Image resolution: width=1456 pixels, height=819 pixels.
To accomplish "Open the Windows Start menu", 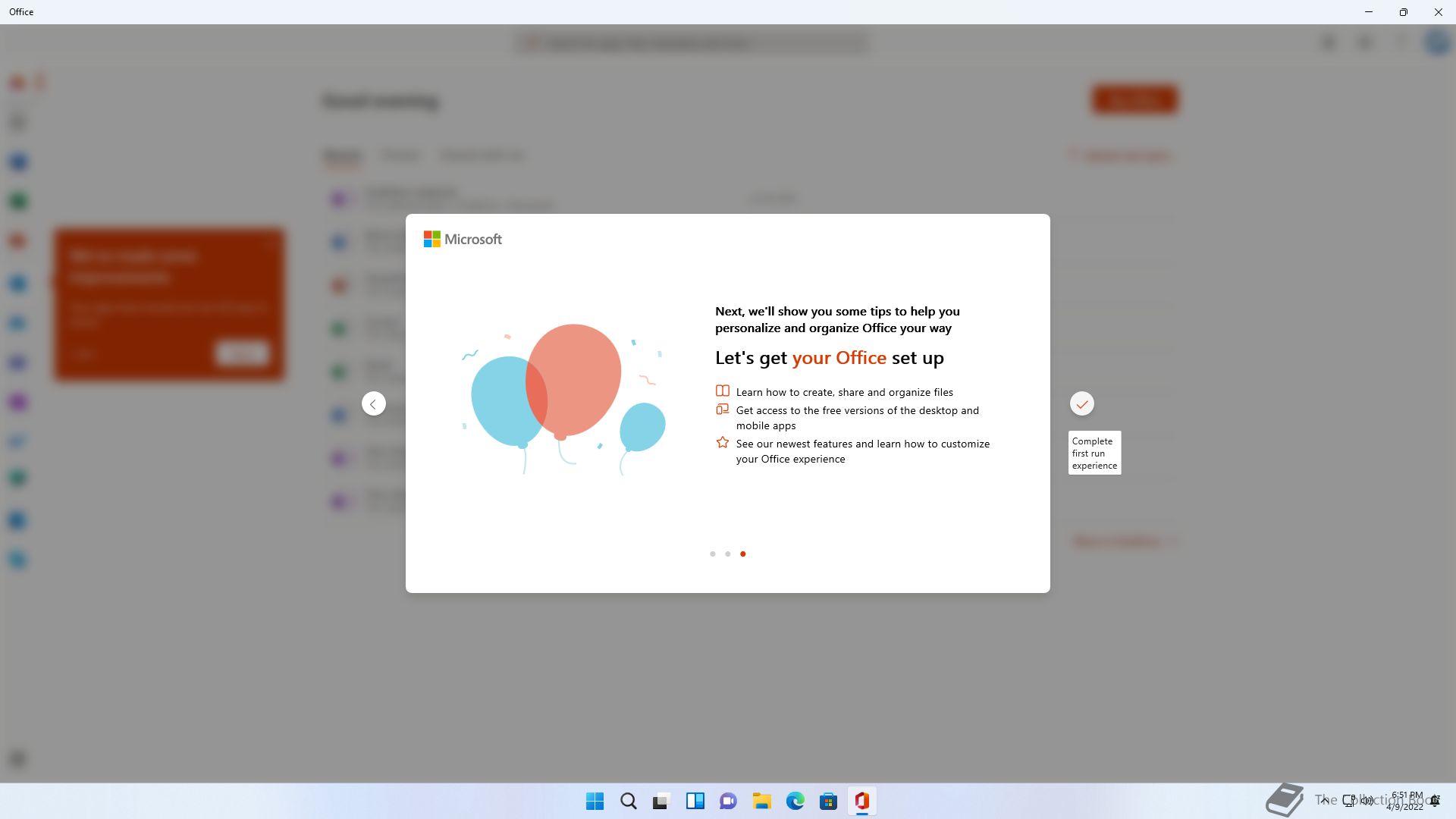I will tap(595, 801).
